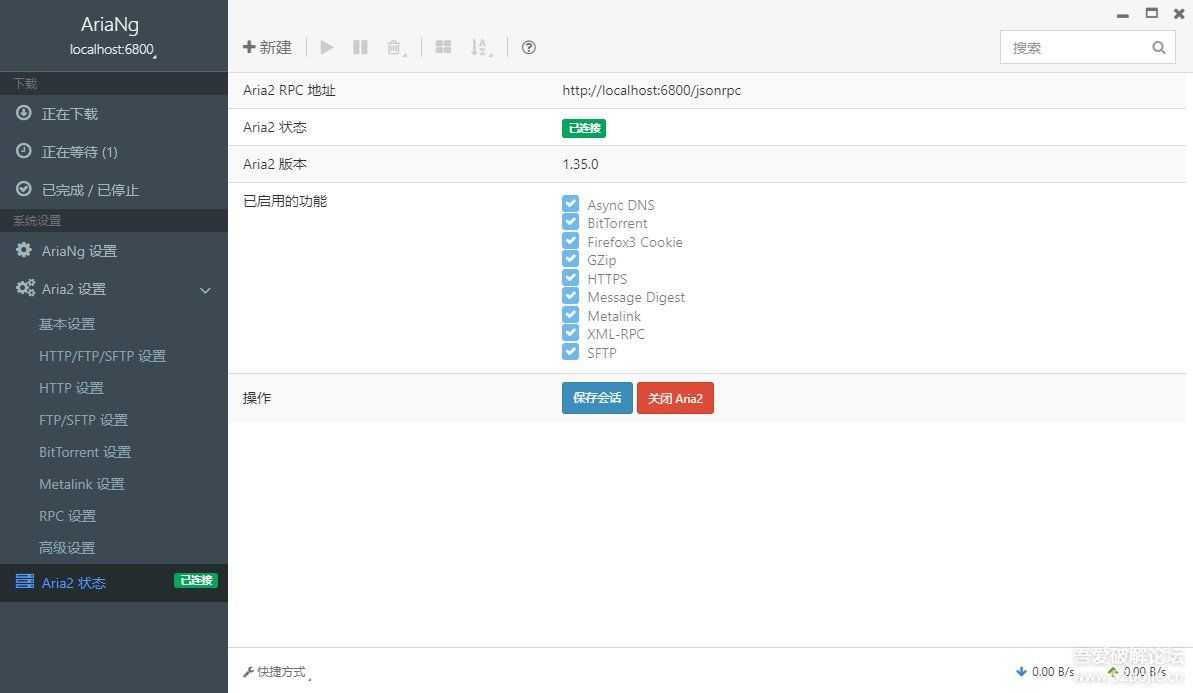1193x693 pixels.
Task: Click the 保存会话 save session button
Action: click(x=597, y=398)
